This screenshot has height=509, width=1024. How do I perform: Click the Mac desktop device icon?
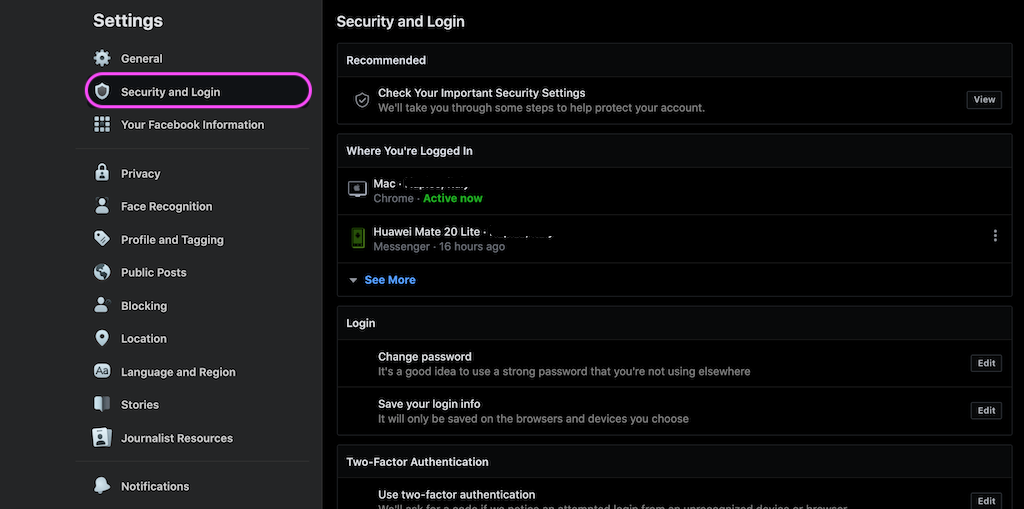point(357,189)
